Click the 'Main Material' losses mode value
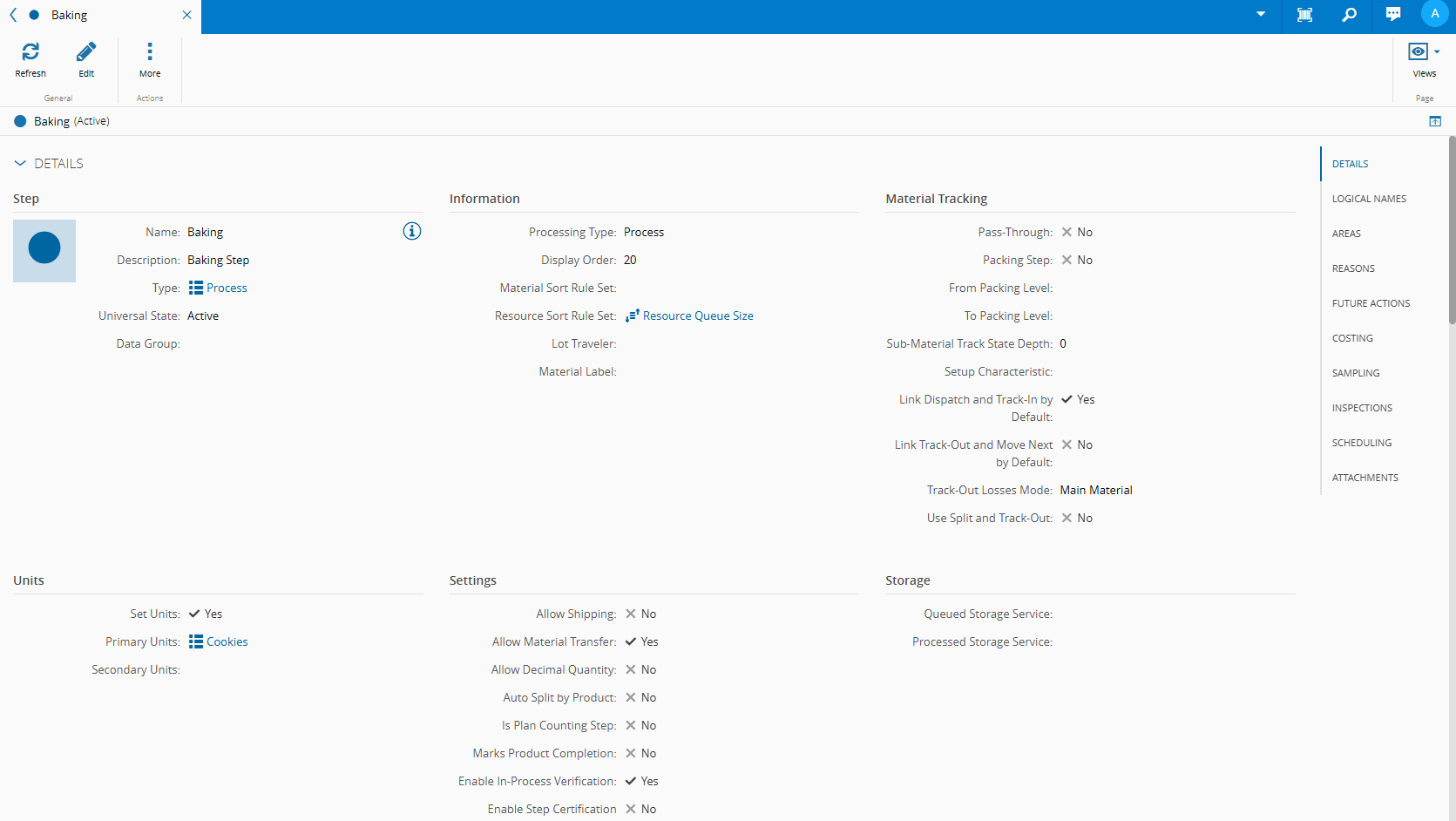This screenshot has width=1456, height=821. tap(1096, 490)
